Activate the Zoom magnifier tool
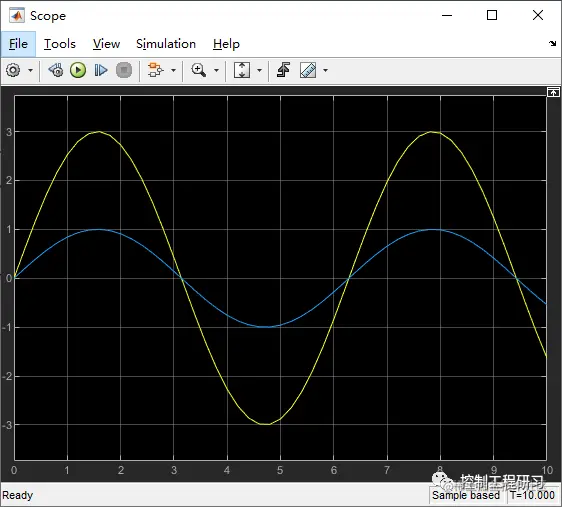The width and height of the screenshot is (562, 507). pyautogui.click(x=199, y=70)
